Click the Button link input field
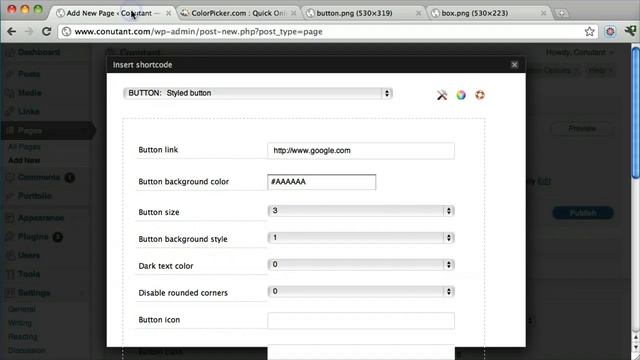Screen dimensions: 640x360 [x=361, y=151]
